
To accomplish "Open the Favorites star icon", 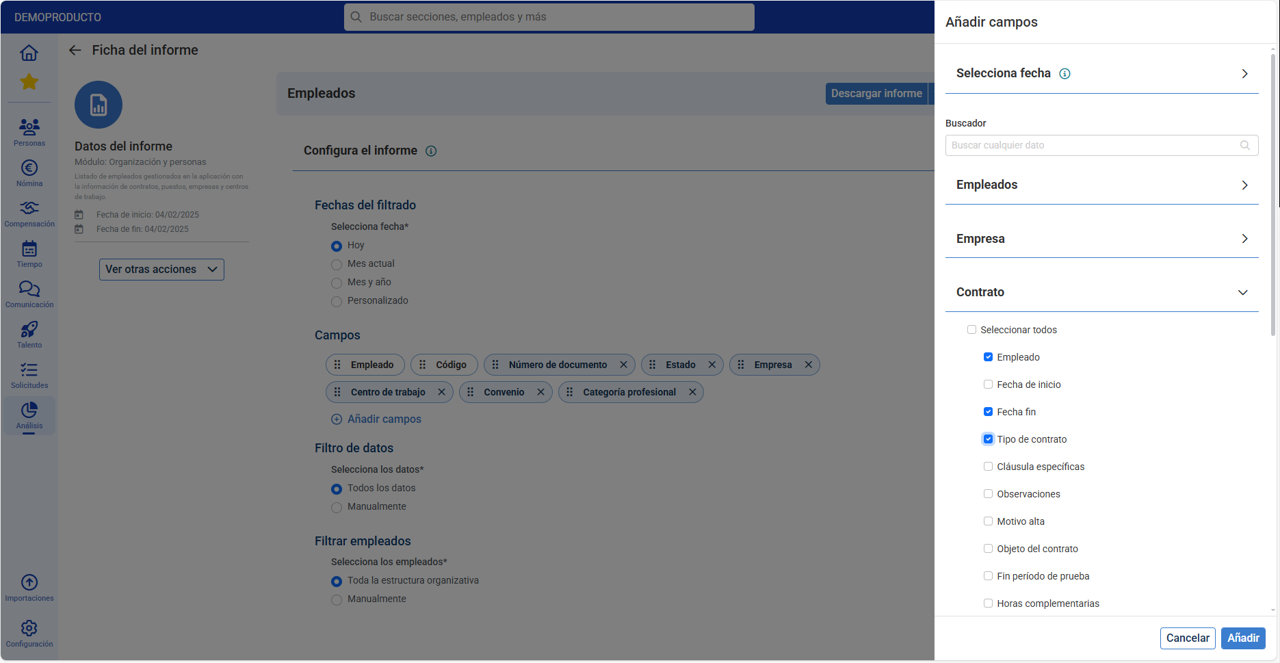I will pos(29,82).
